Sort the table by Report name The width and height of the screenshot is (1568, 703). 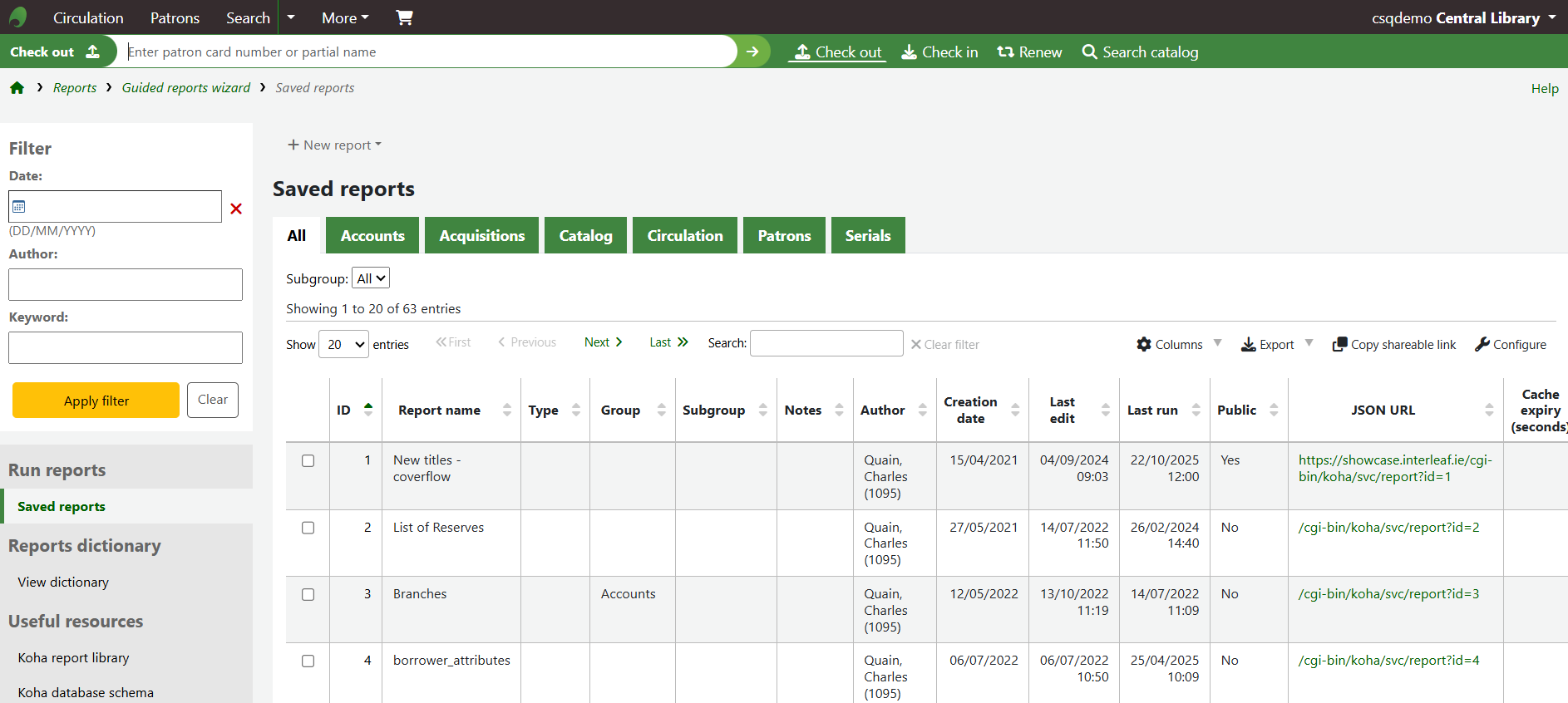click(439, 410)
